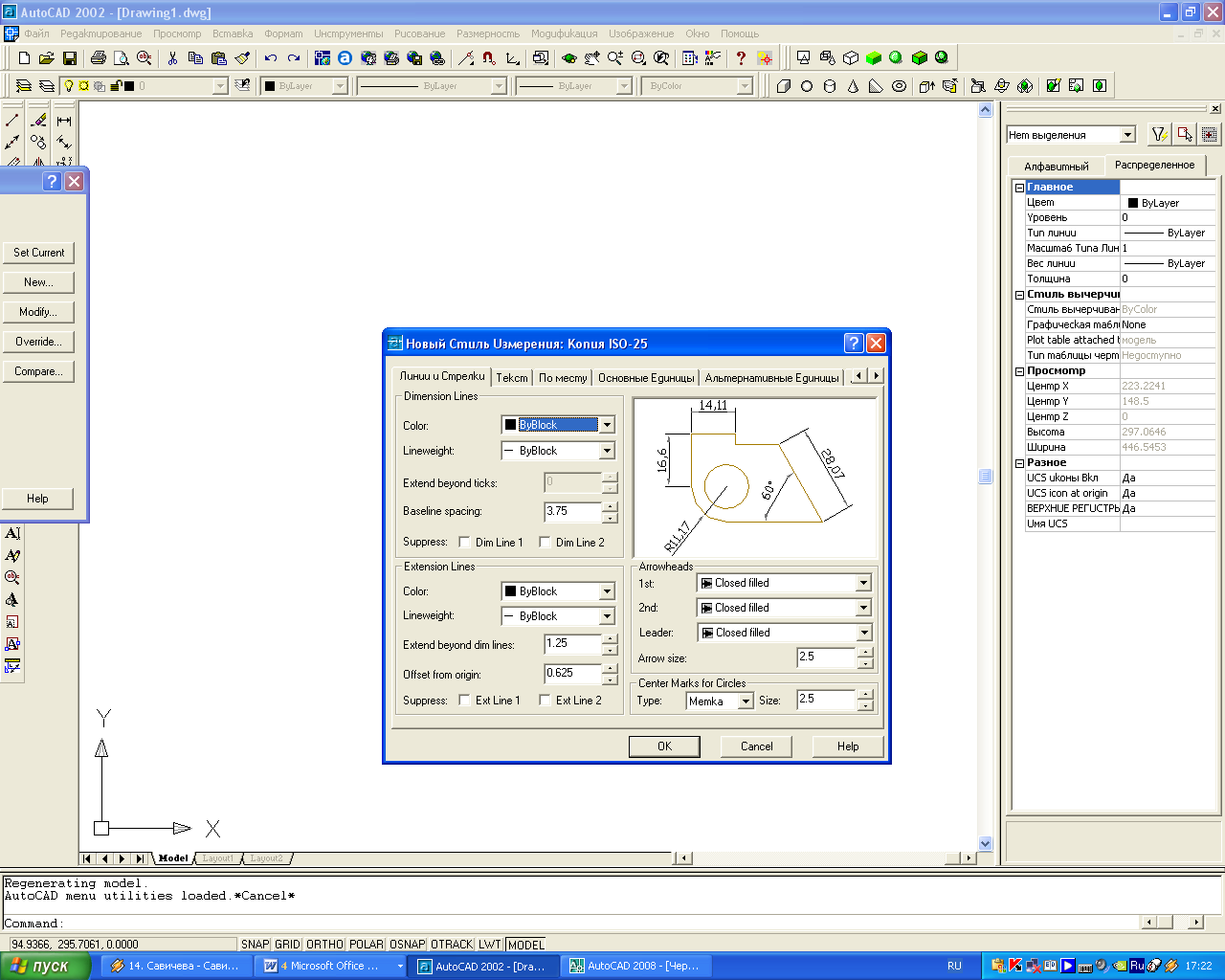The height and width of the screenshot is (980, 1225).
Task: Select the Алфавитный properties tab
Action: pos(1057,167)
